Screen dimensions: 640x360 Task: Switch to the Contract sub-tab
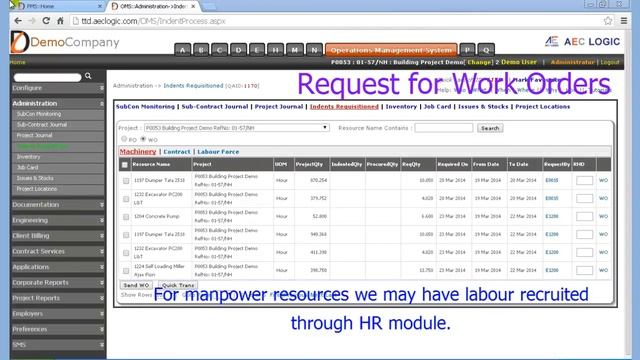(x=177, y=151)
